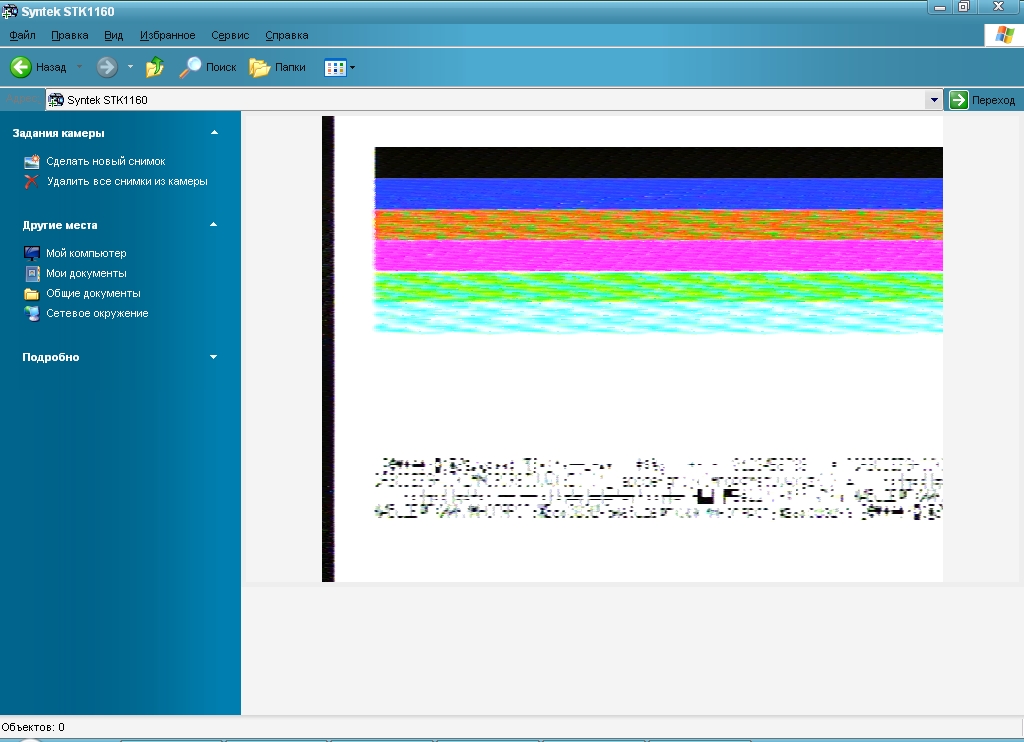Image resolution: width=1024 pixels, height=742 pixels.
Task: Click red X icon for deleting snapshots
Action: point(31,182)
